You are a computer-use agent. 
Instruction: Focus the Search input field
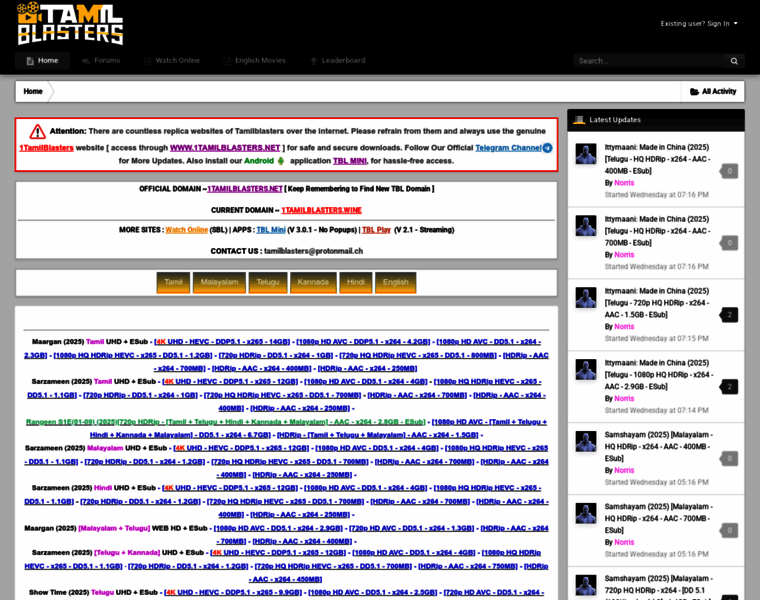(x=649, y=61)
